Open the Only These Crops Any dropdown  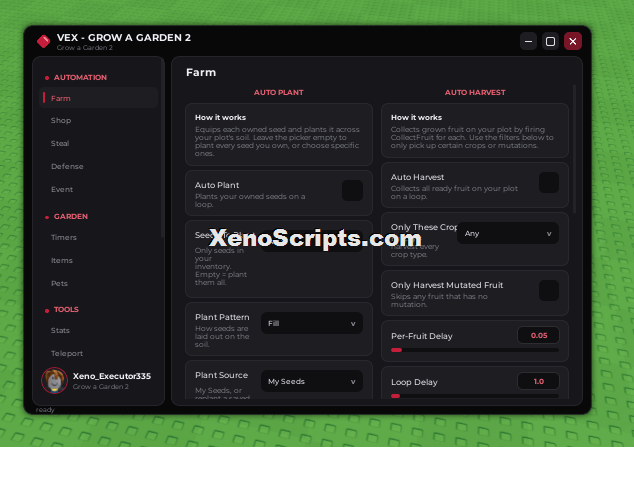click(508, 233)
